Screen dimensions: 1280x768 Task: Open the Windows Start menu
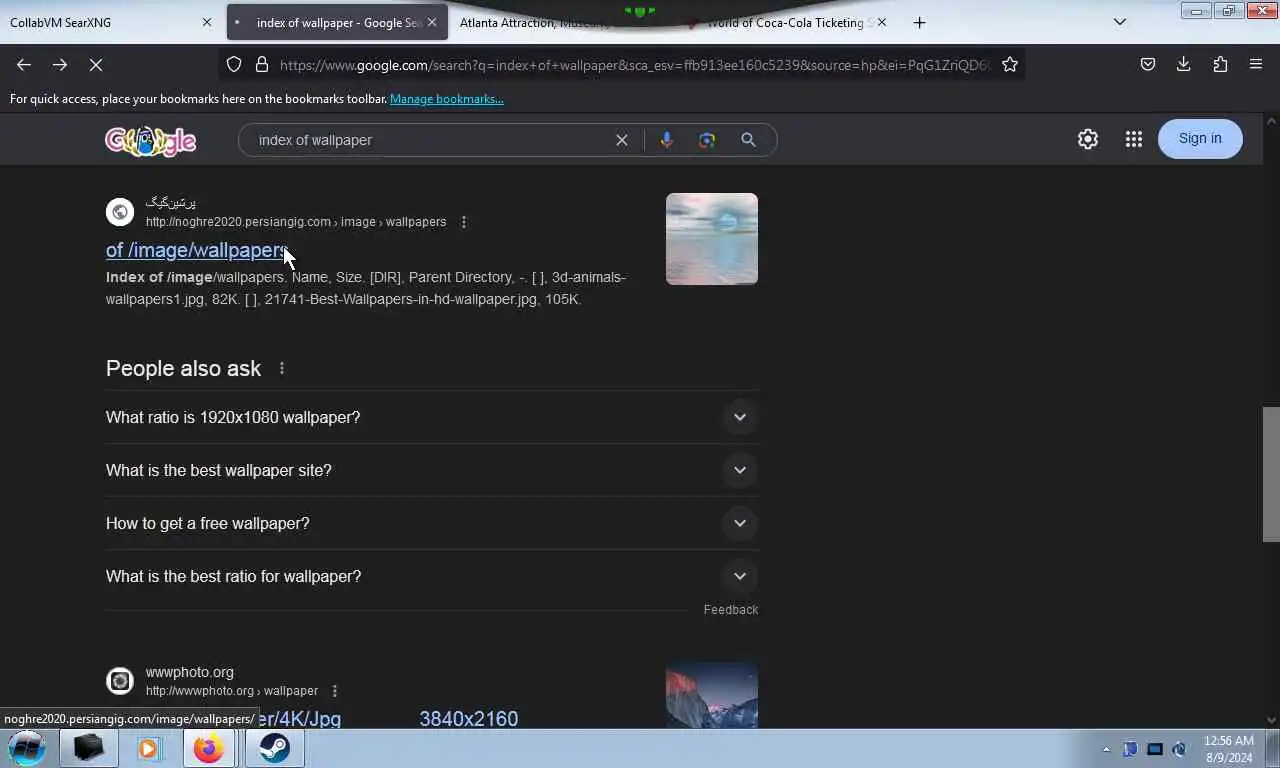point(27,748)
